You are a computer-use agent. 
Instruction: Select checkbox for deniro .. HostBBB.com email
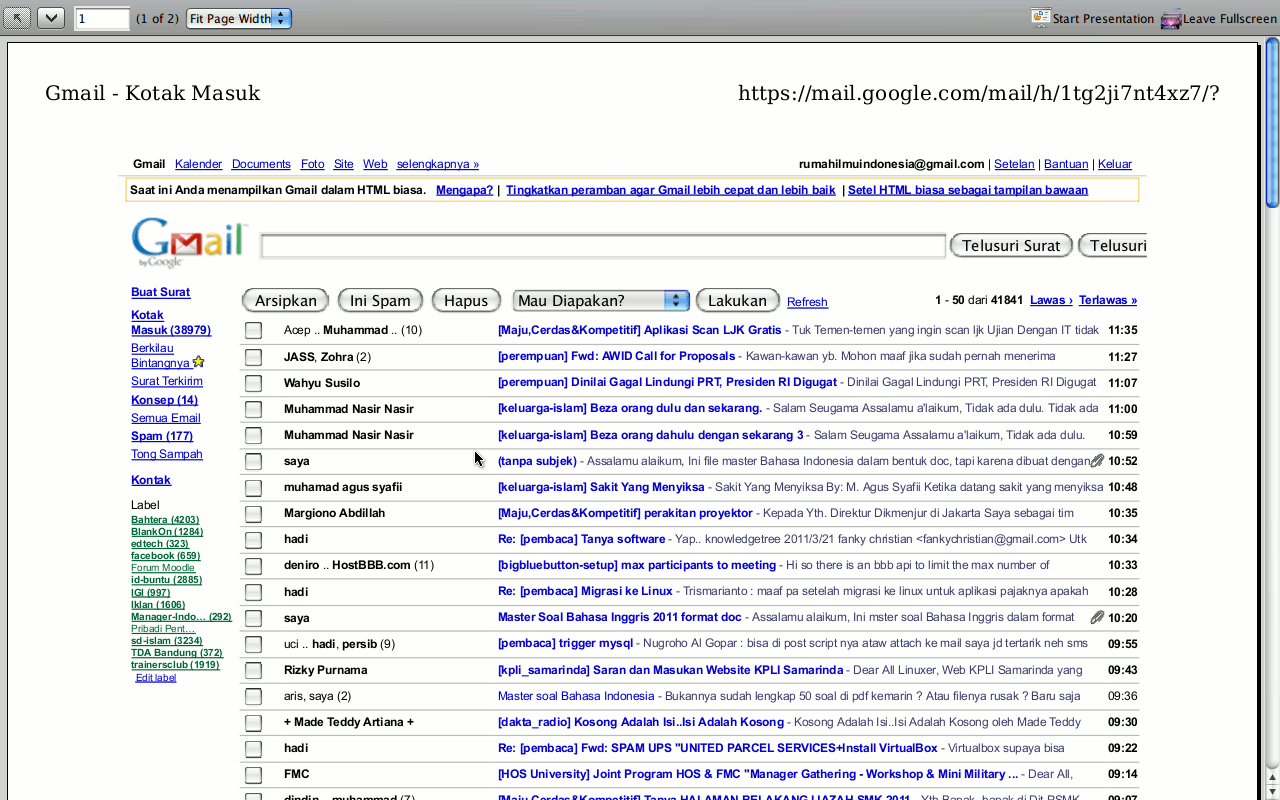point(253,565)
